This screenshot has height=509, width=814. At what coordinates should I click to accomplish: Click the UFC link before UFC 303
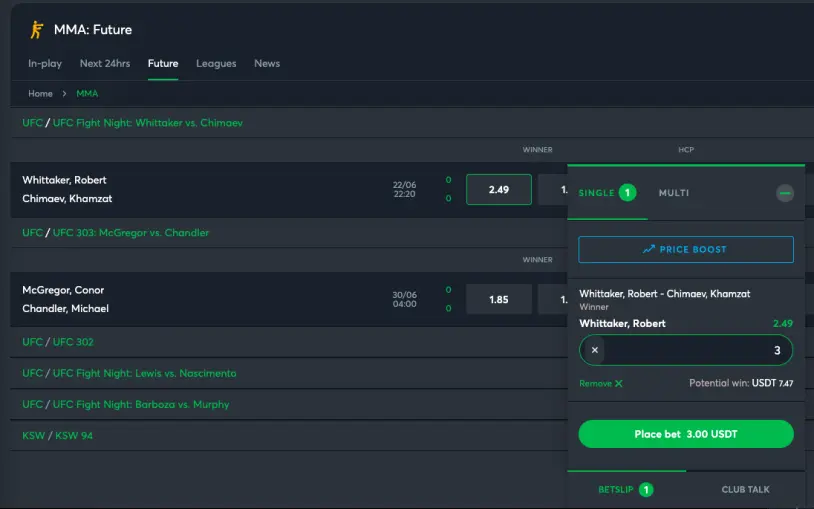32,233
